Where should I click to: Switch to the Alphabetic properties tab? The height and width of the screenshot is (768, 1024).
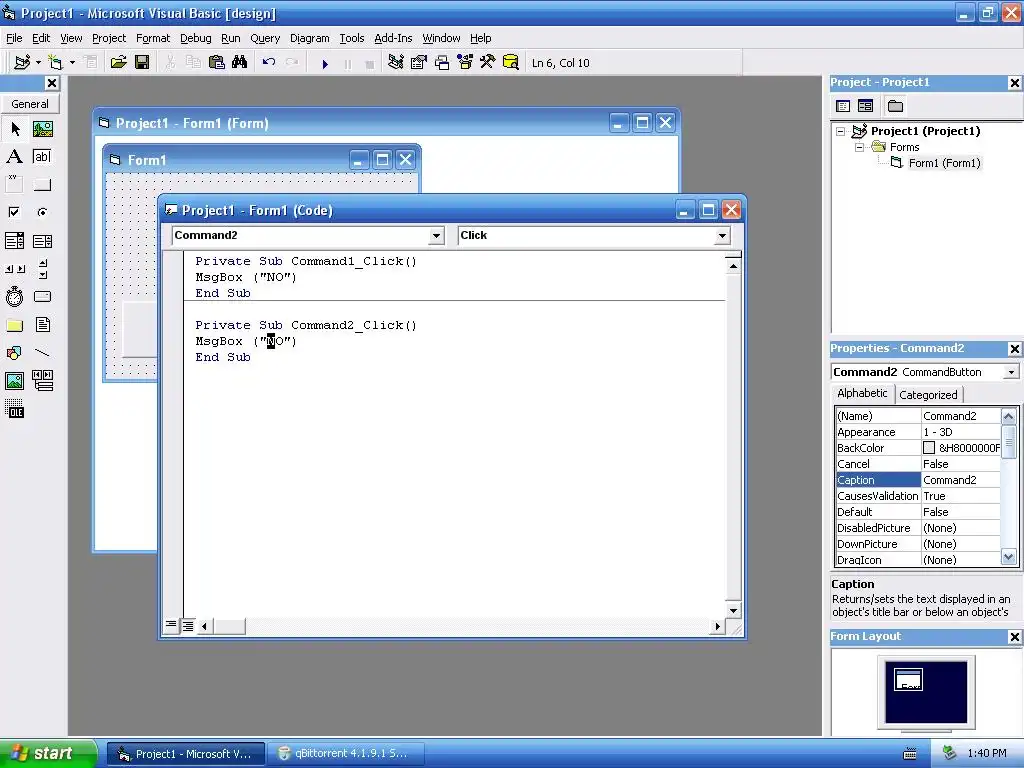tap(862, 393)
